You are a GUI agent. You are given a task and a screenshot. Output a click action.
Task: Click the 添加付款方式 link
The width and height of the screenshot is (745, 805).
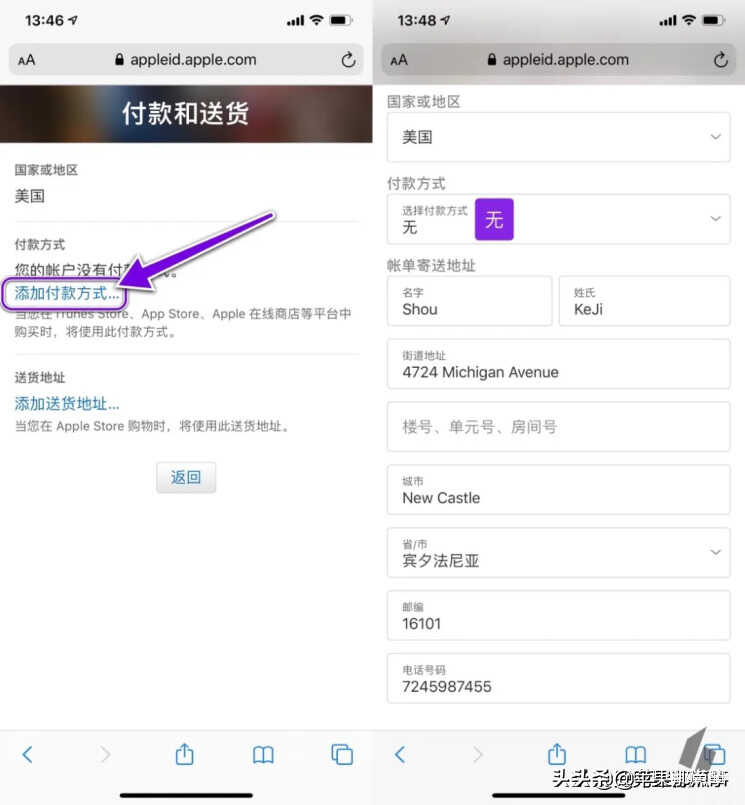[66, 293]
